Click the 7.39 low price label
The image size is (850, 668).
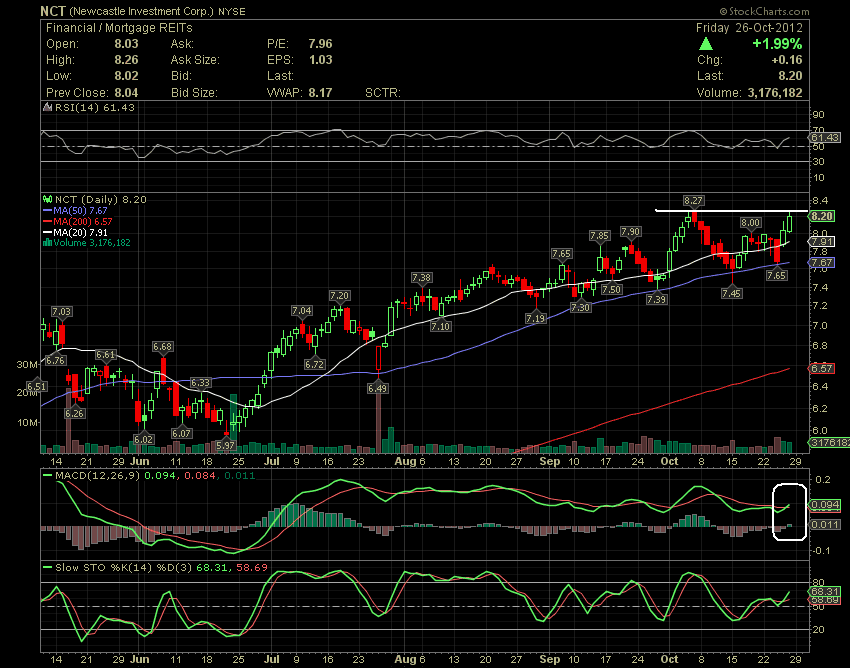[x=656, y=299]
